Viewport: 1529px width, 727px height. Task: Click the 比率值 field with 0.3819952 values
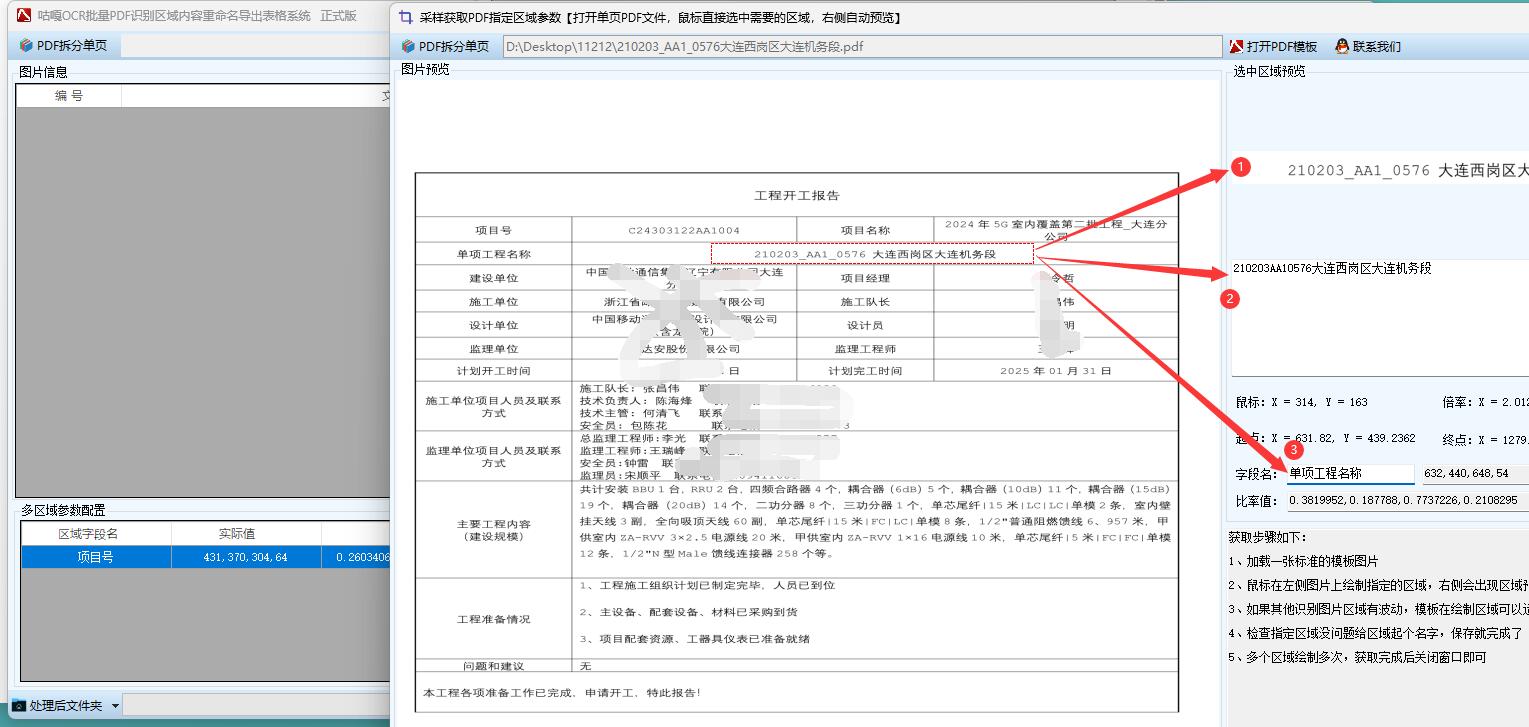tap(1407, 500)
